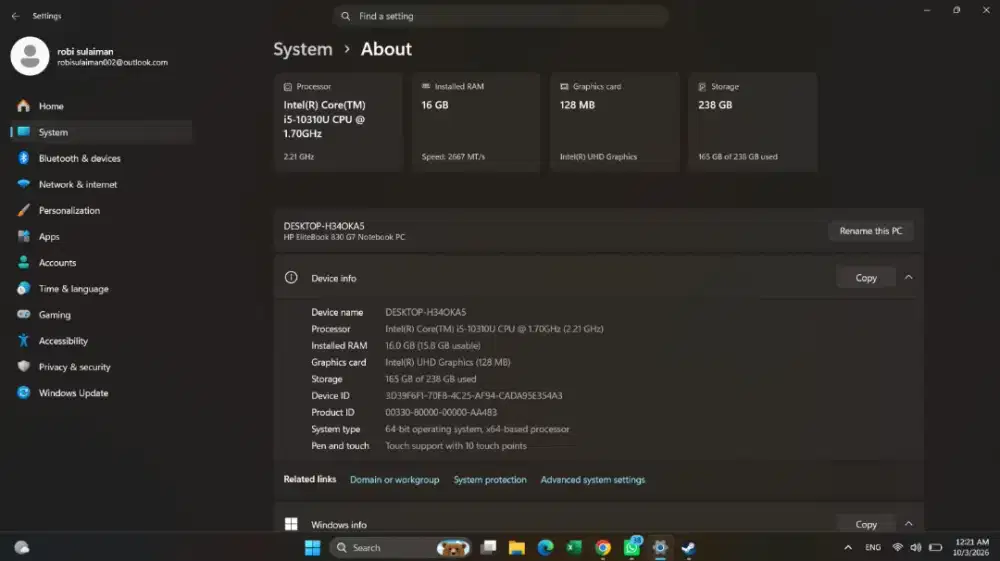The height and width of the screenshot is (561, 1000).
Task: Open Time & language settings
Action: point(102,289)
